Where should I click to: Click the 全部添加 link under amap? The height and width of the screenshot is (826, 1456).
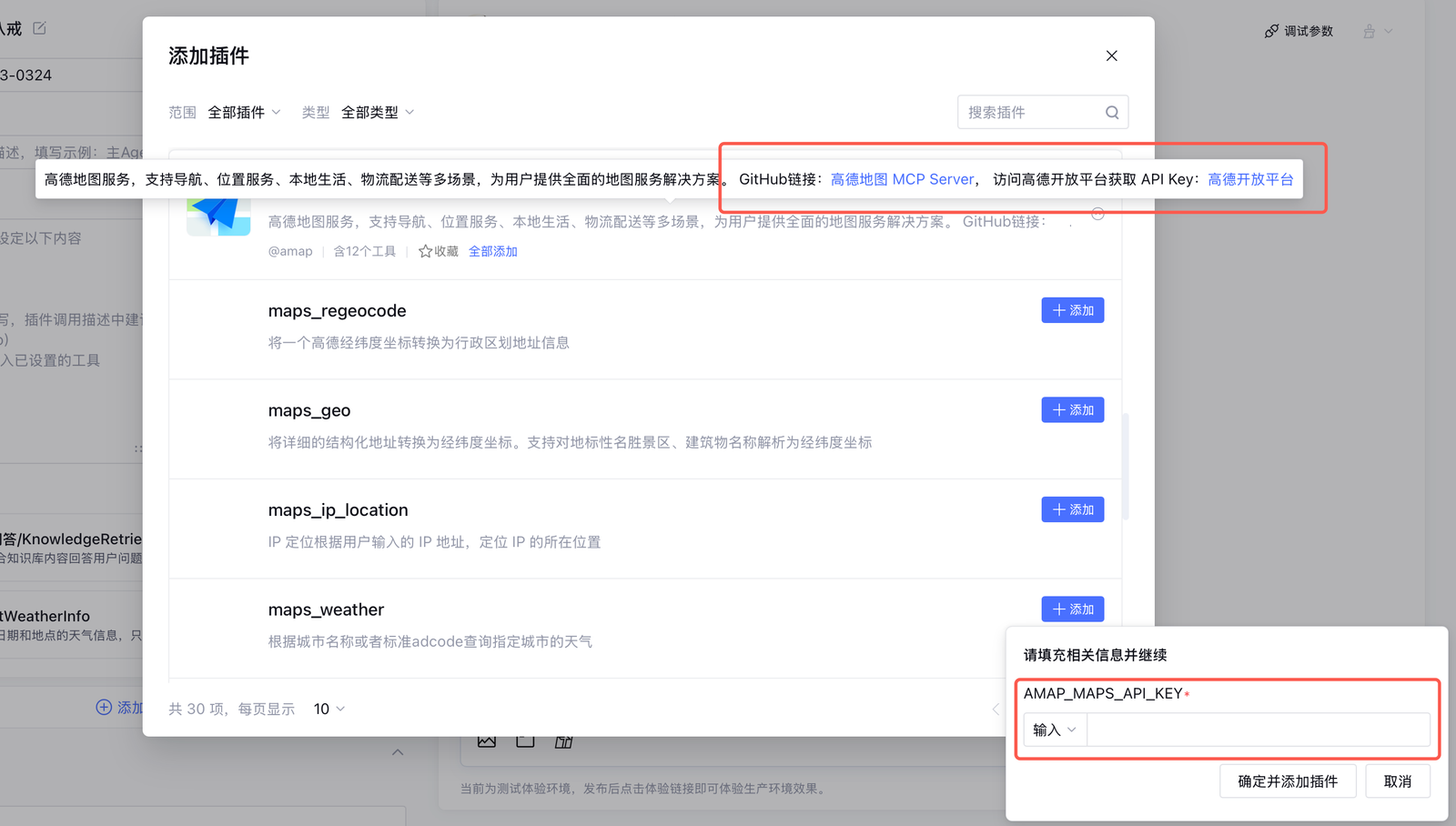click(x=492, y=251)
